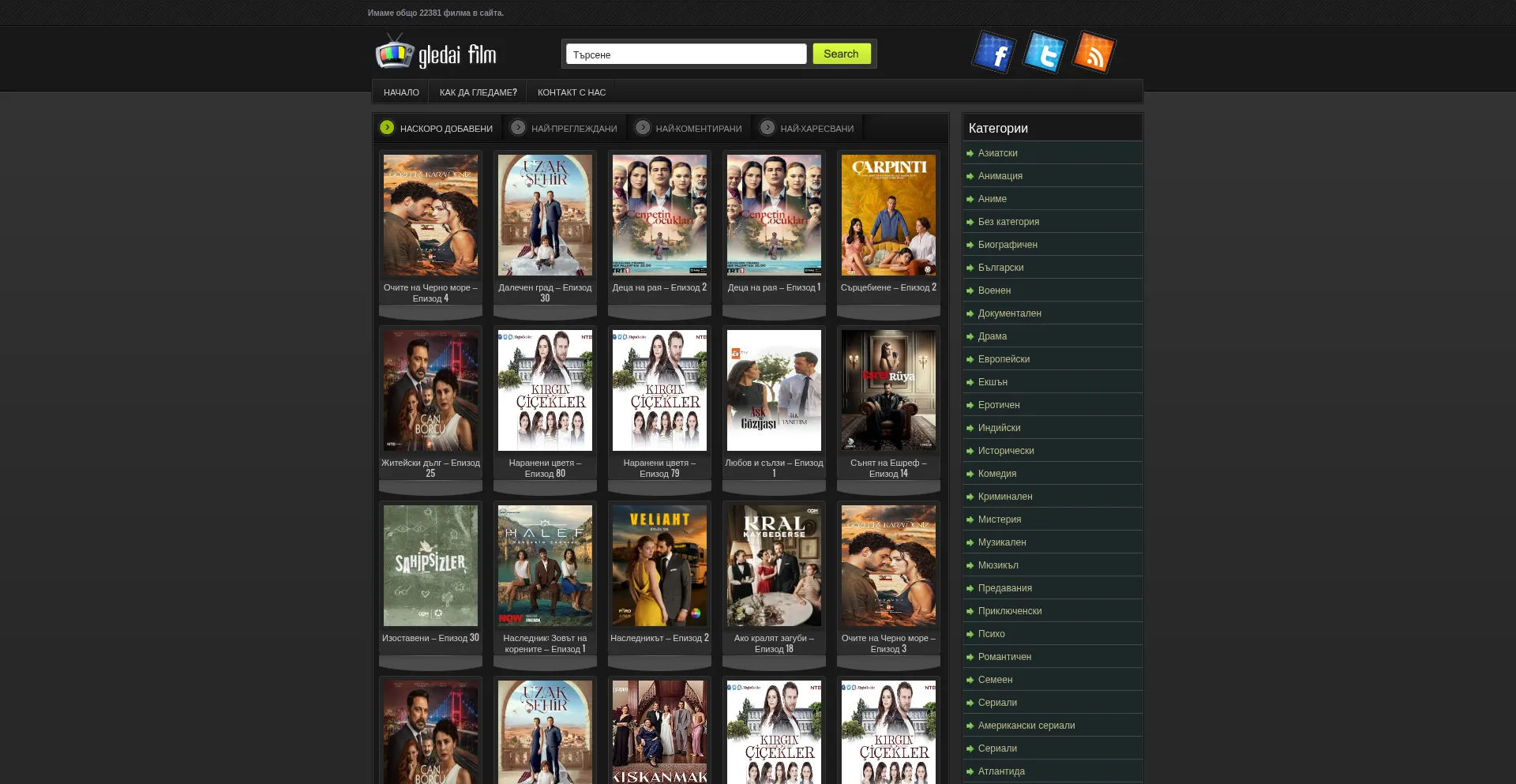Open 'Наследник: Зовът на корените – Епизод 1' link
The image size is (1516, 784).
[x=545, y=643]
